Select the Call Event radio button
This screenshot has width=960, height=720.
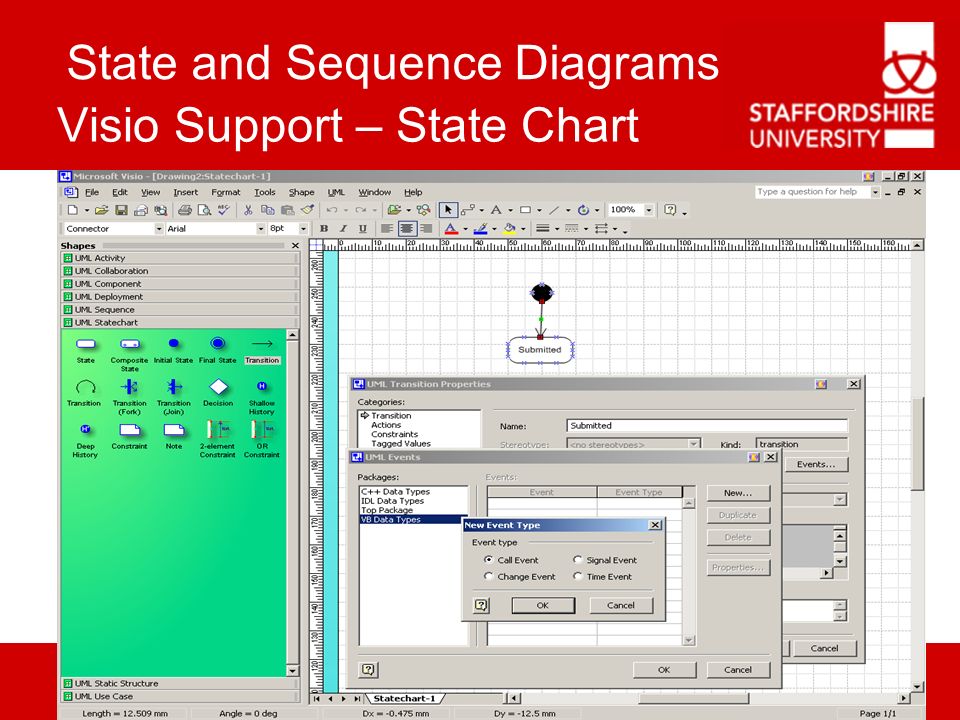point(488,560)
